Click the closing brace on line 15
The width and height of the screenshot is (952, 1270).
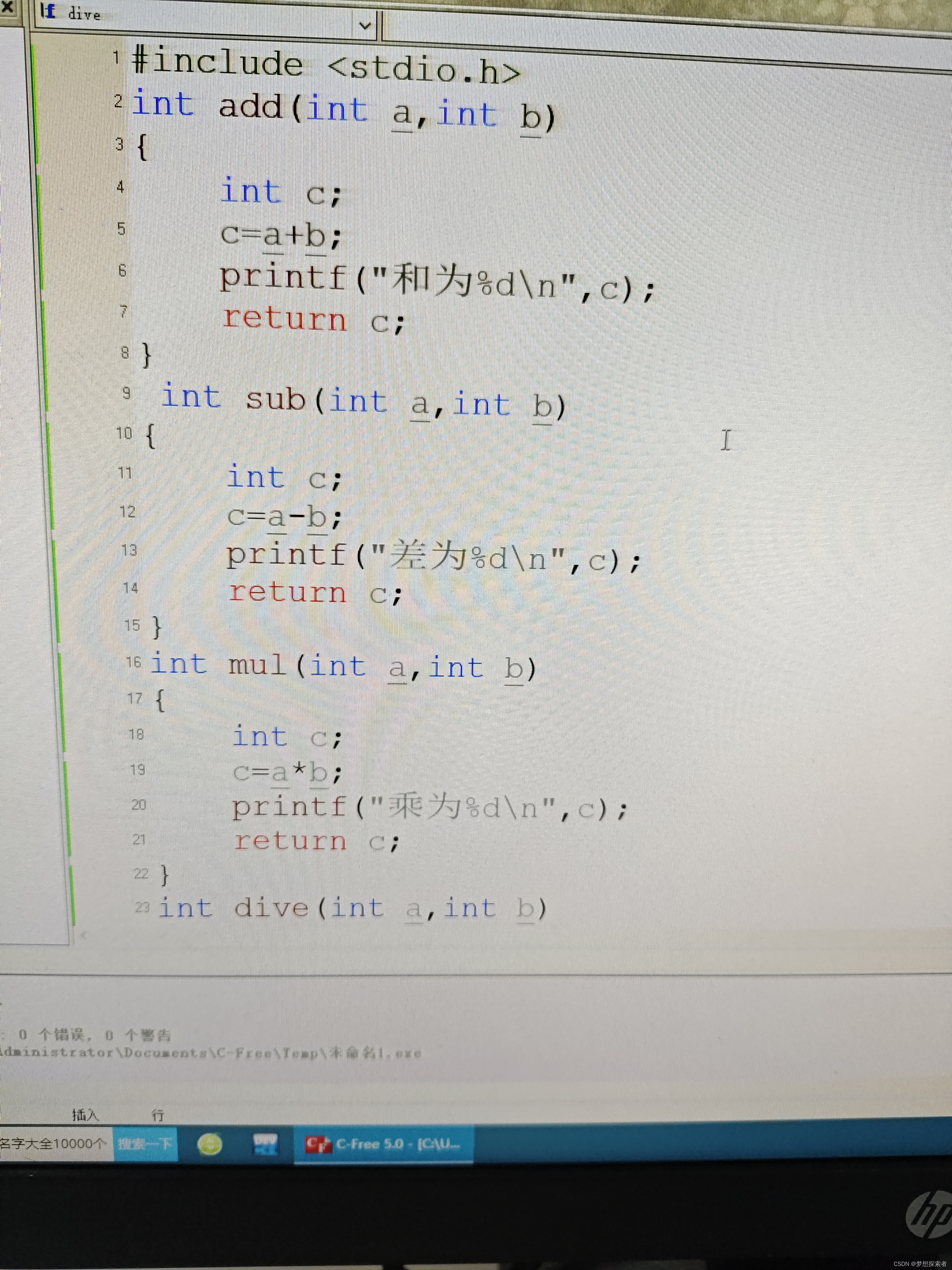tap(157, 627)
